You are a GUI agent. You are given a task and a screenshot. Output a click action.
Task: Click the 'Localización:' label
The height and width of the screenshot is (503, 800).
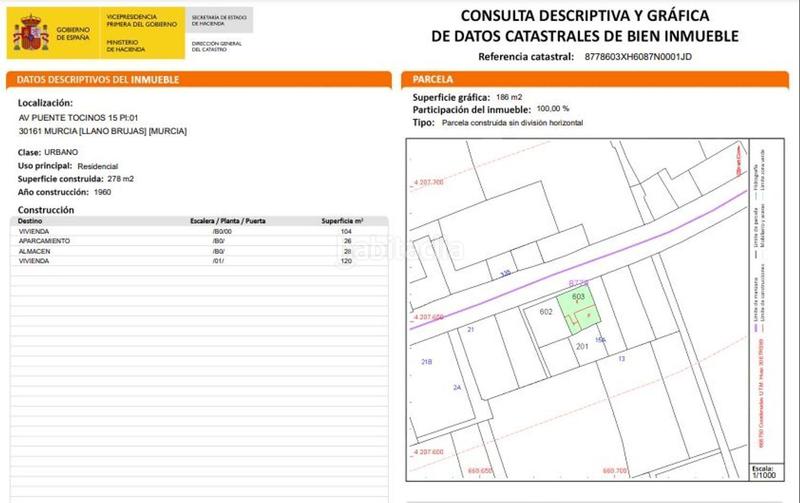[45, 103]
